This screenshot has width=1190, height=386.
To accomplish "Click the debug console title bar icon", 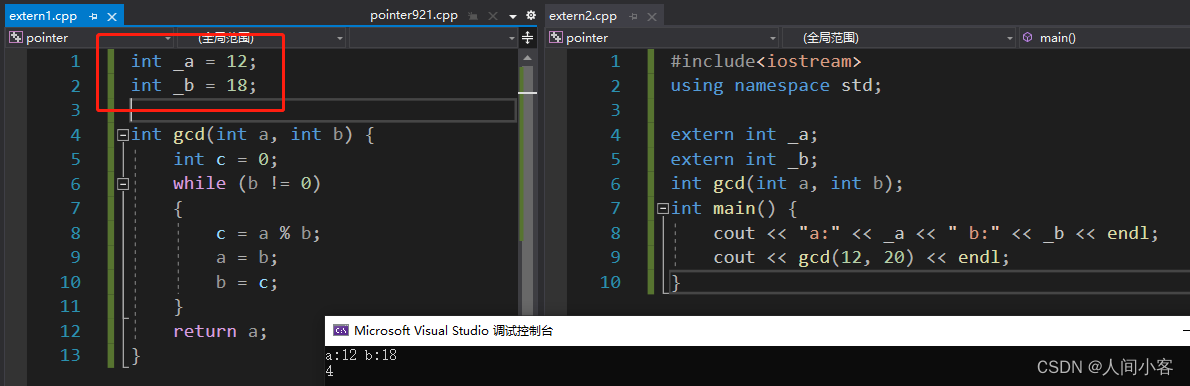I will tap(341, 331).
